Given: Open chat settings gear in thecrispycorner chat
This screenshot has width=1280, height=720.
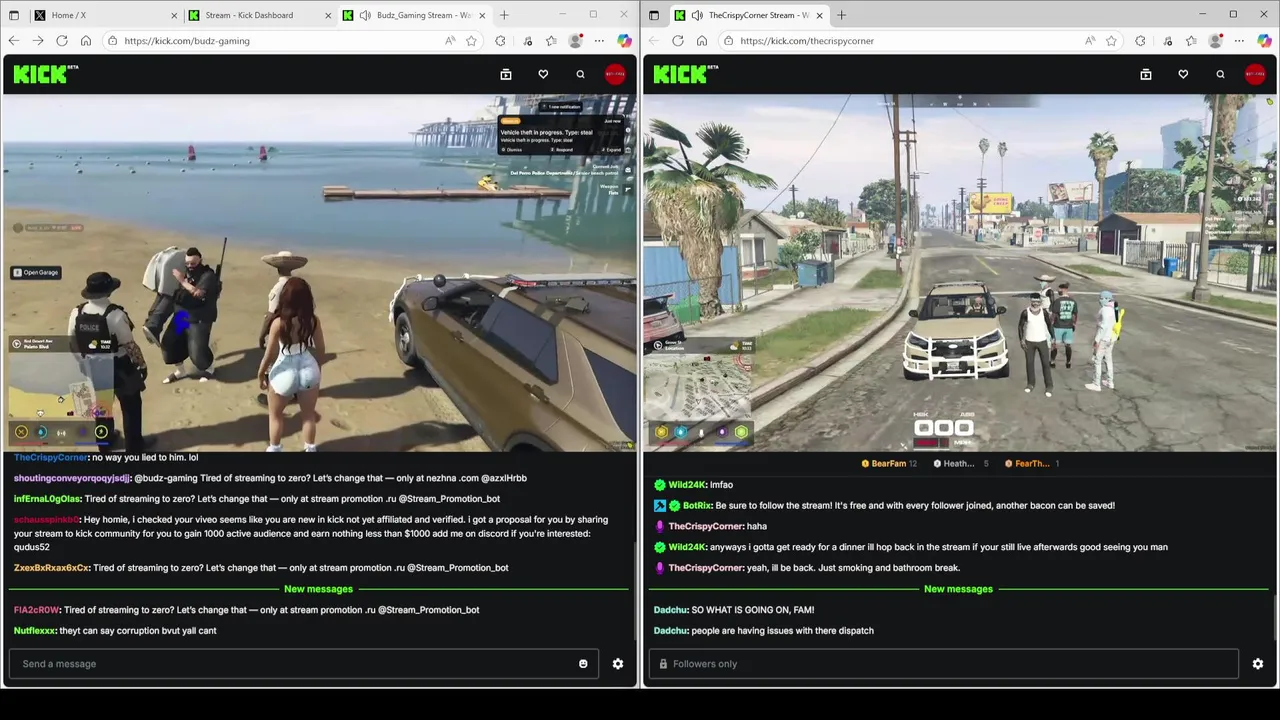Looking at the screenshot, I should coord(1258,664).
